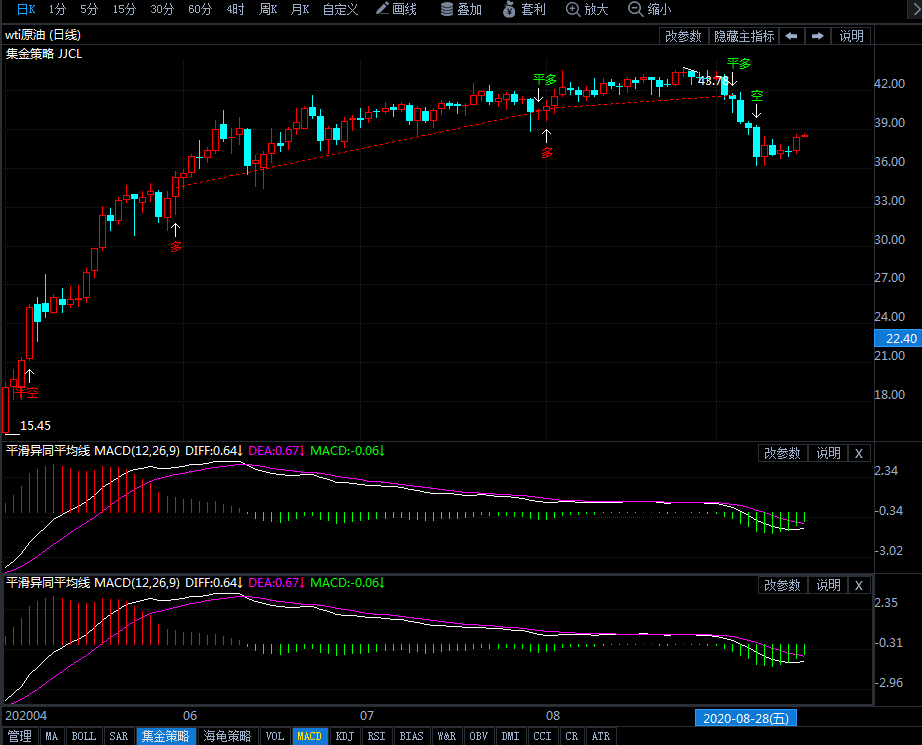Open the 管理 indicator management button
Viewport: 922px width, 745px height.
[x=19, y=736]
